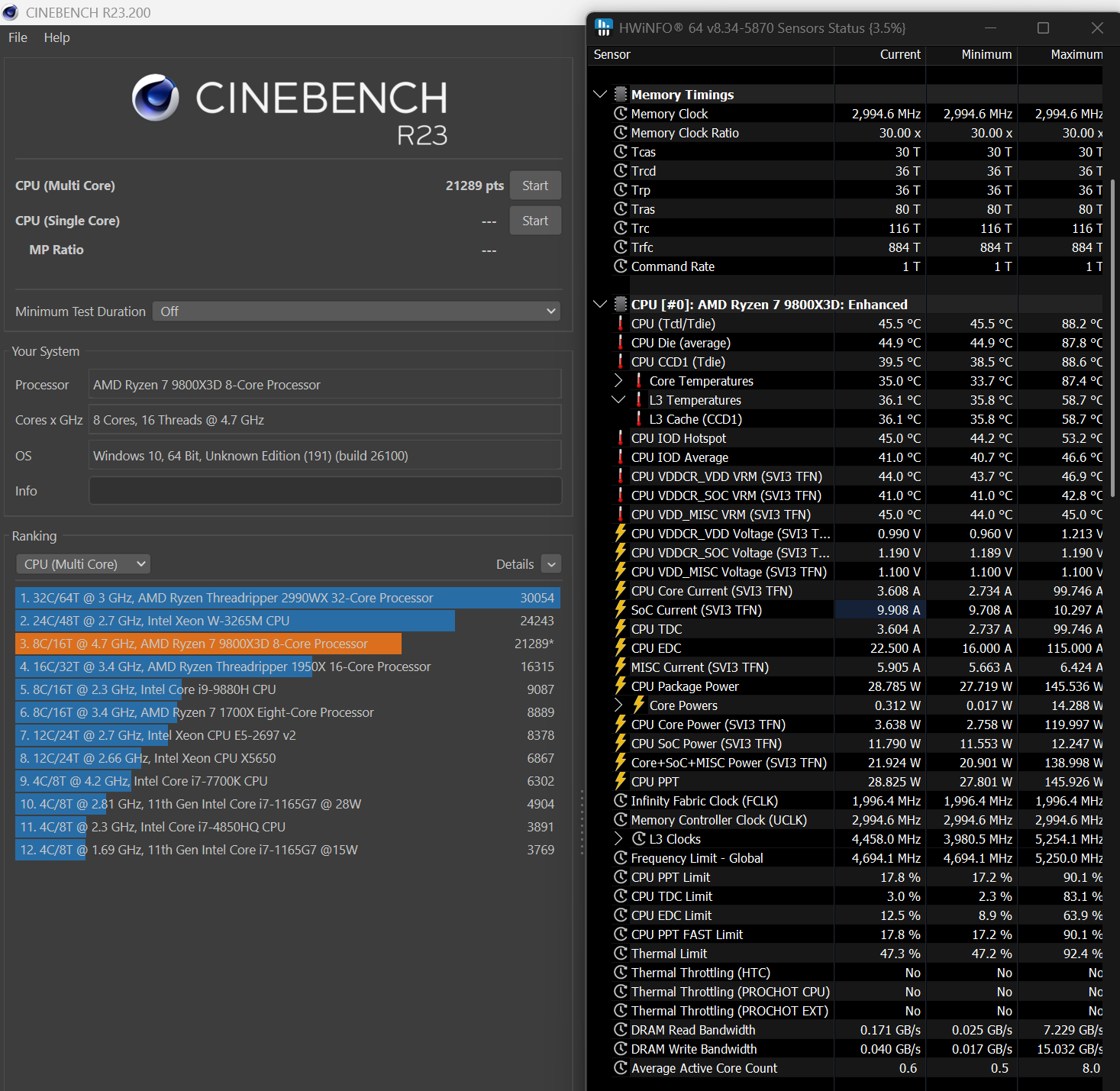
Task: Click lightning icon for CPU PPT
Action: (x=620, y=781)
